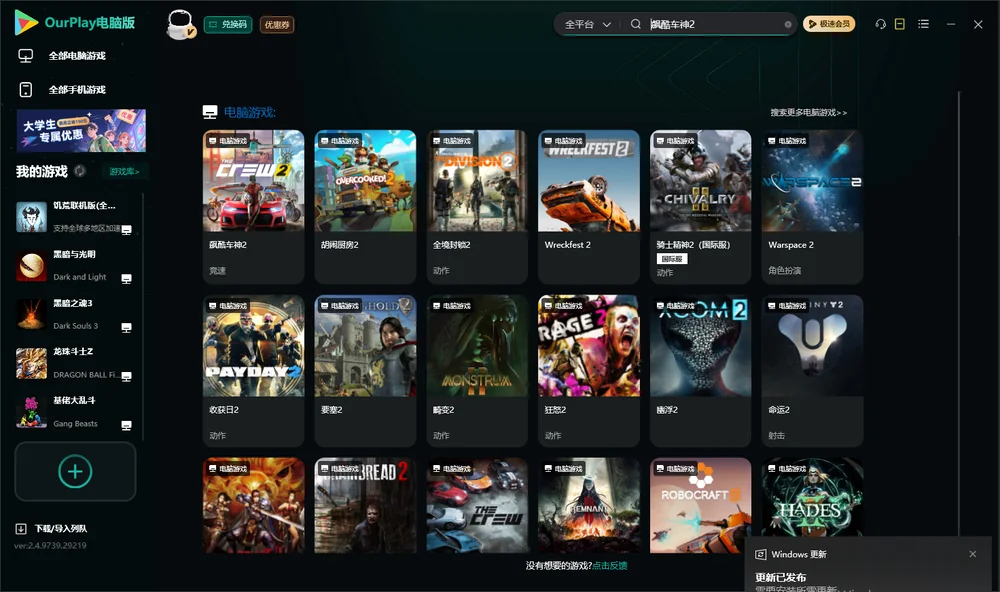This screenshot has height=592, width=1000.
Task: Open 畸变2 Monstrum II card
Action: 477,371
